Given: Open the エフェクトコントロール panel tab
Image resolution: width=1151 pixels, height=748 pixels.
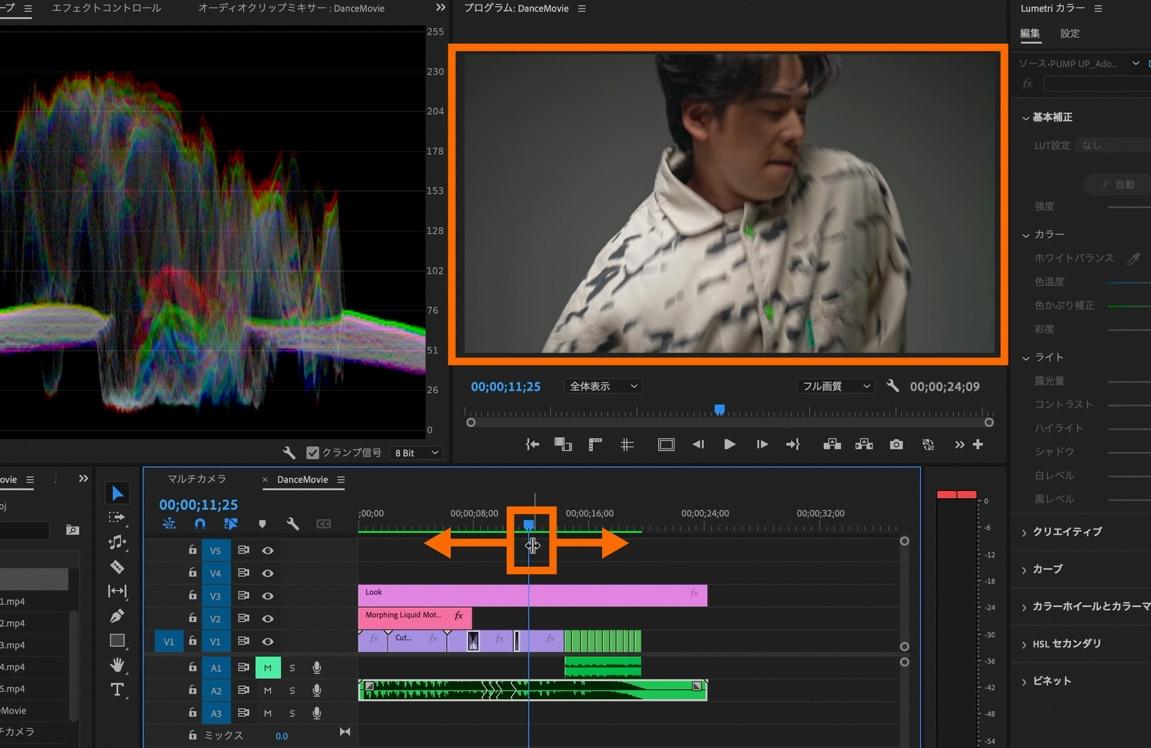Looking at the screenshot, I should coord(106,8).
